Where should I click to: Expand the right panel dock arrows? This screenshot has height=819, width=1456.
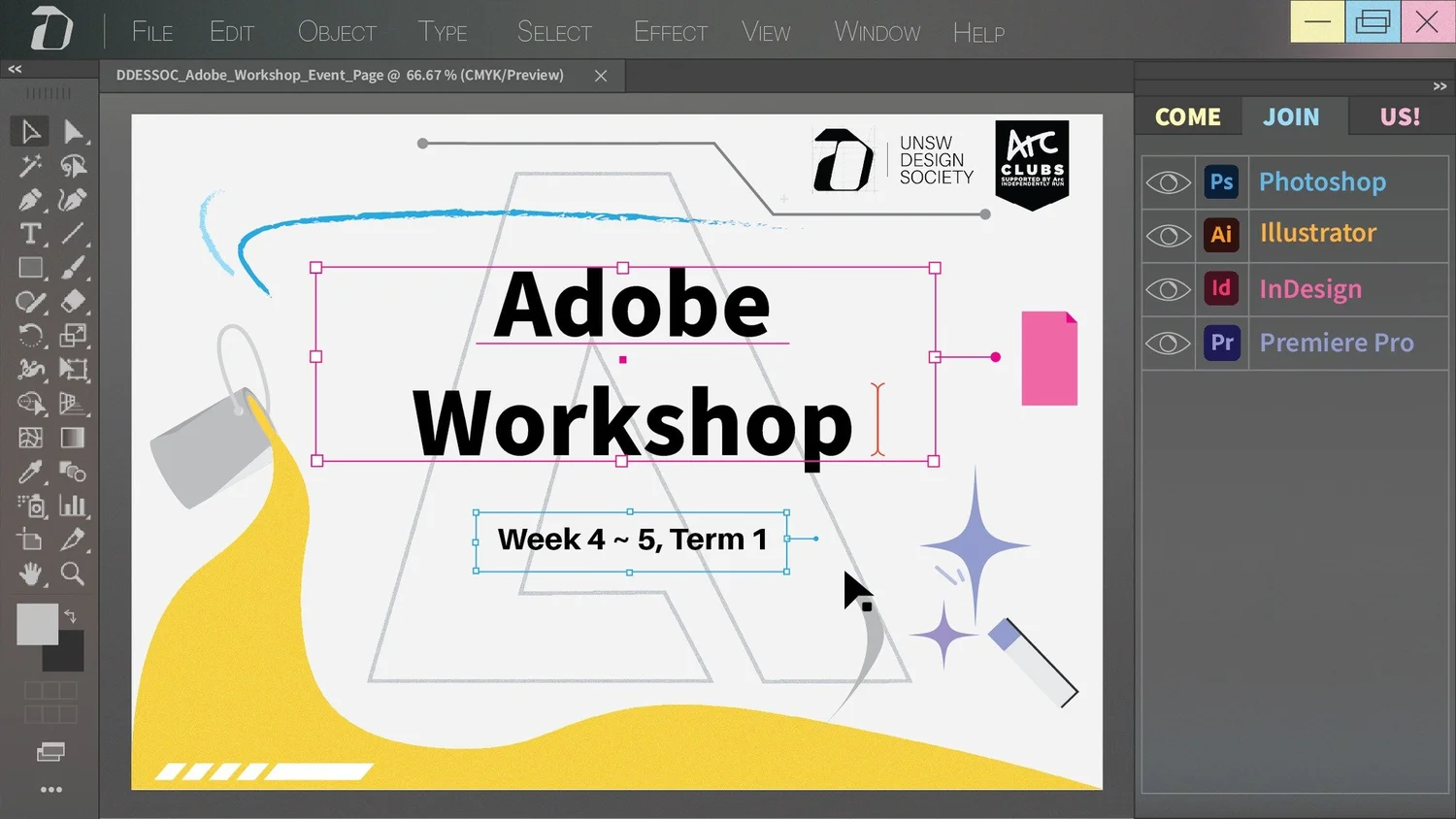pyautogui.click(x=1439, y=86)
